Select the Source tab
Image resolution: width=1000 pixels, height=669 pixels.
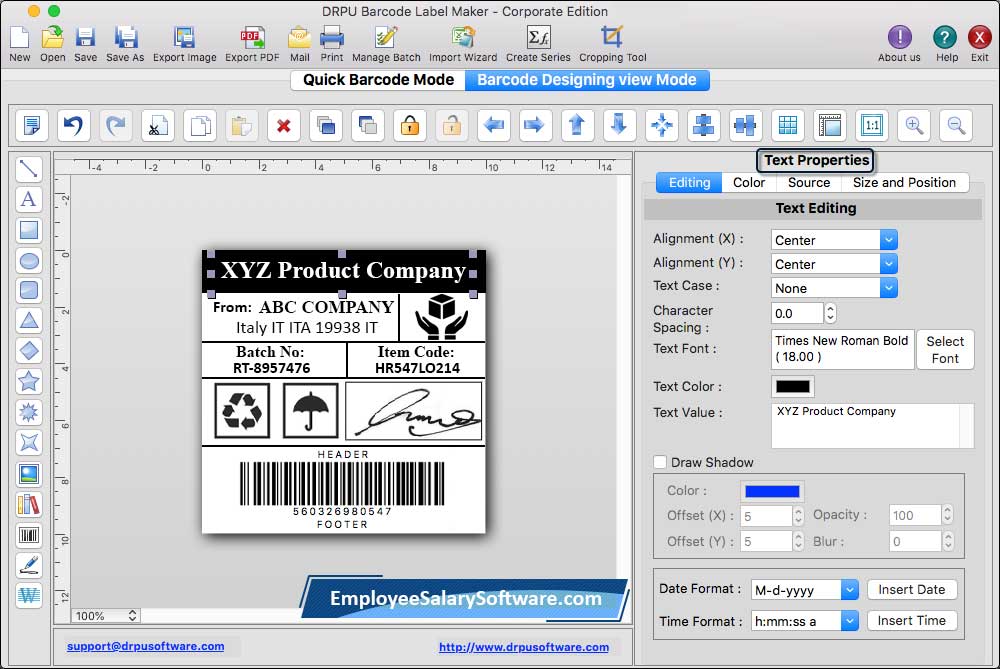tap(809, 182)
